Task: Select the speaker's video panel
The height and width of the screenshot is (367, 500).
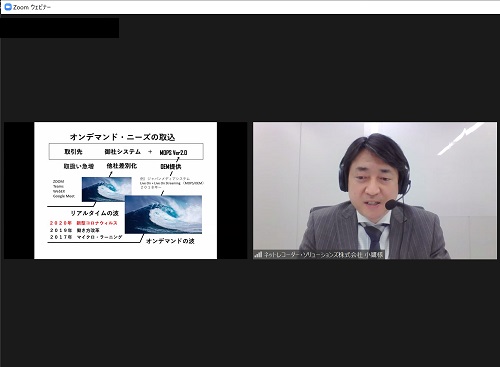Action: point(375,190)
